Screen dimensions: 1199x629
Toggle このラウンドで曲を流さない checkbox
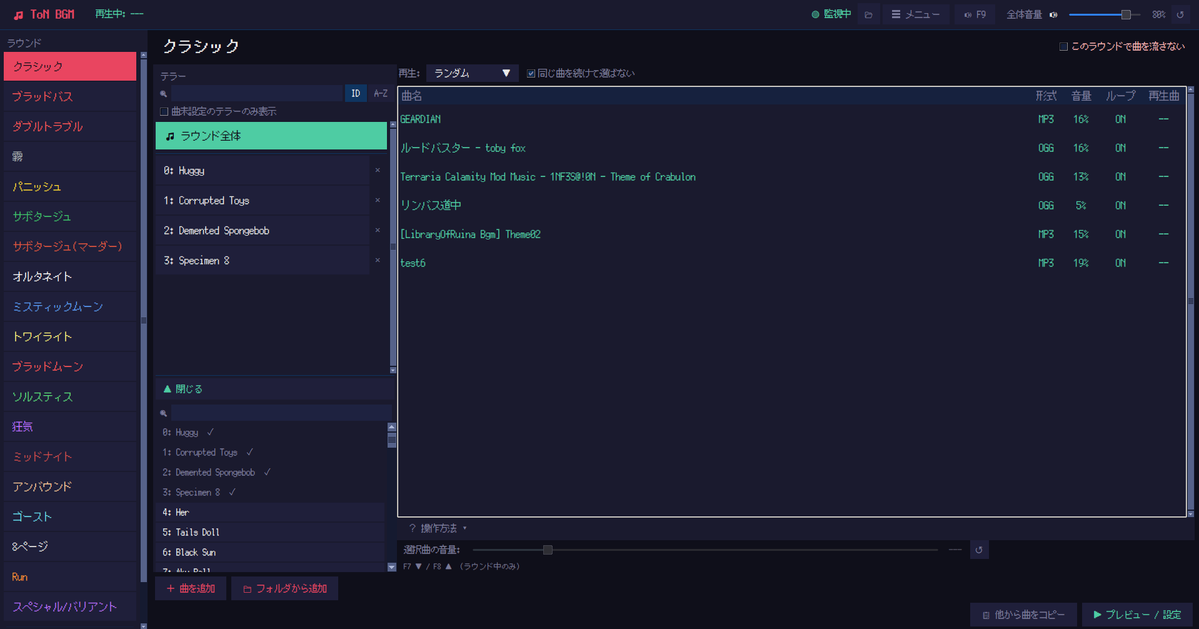click(1063, 47)
